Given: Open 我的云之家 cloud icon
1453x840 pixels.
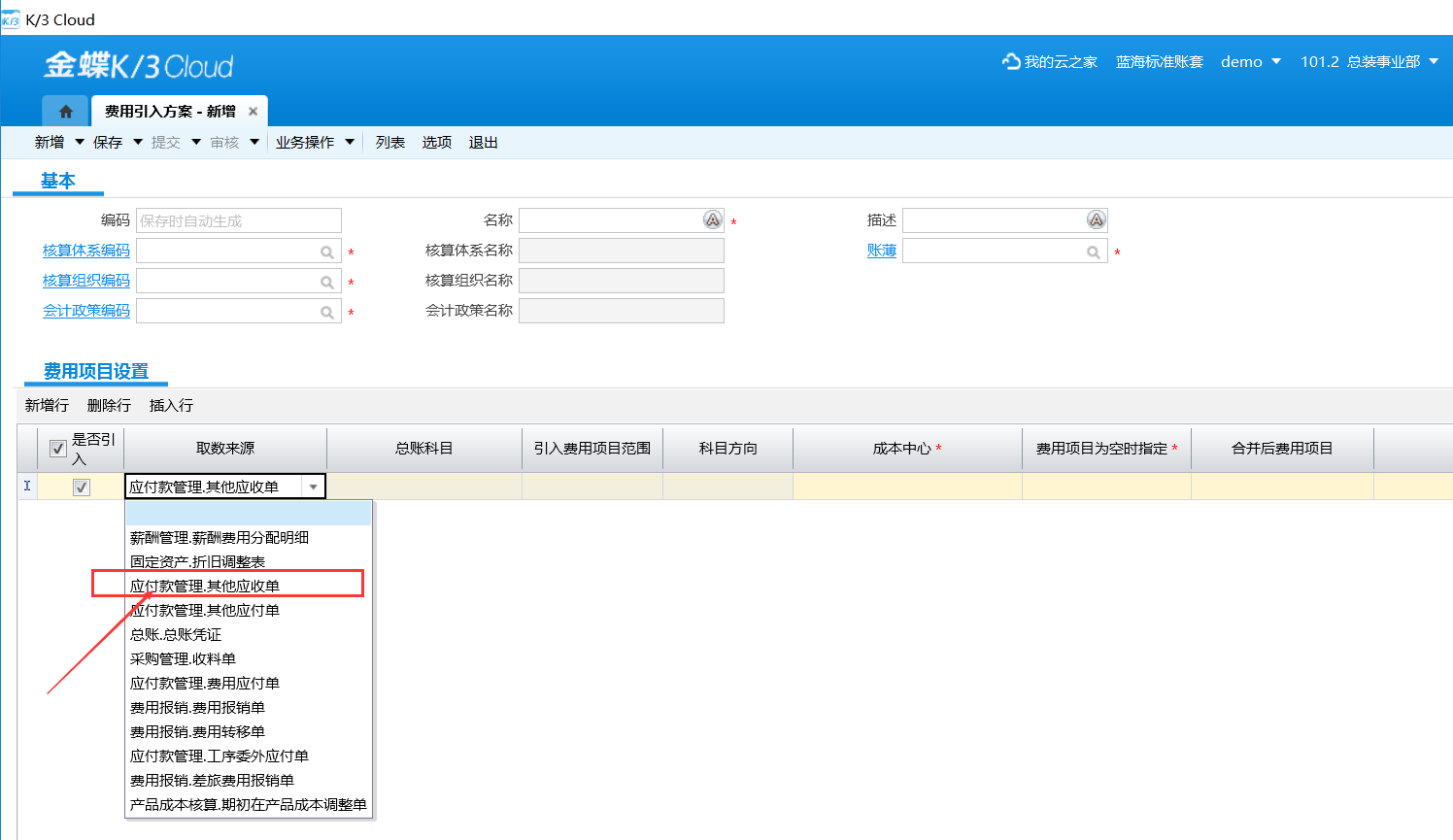Looking at the screenshot, I should [1011, 61].
